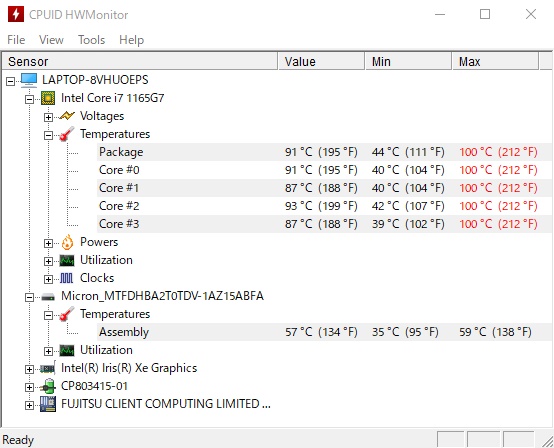Click the Voltages lightning icon

[67, 116]
